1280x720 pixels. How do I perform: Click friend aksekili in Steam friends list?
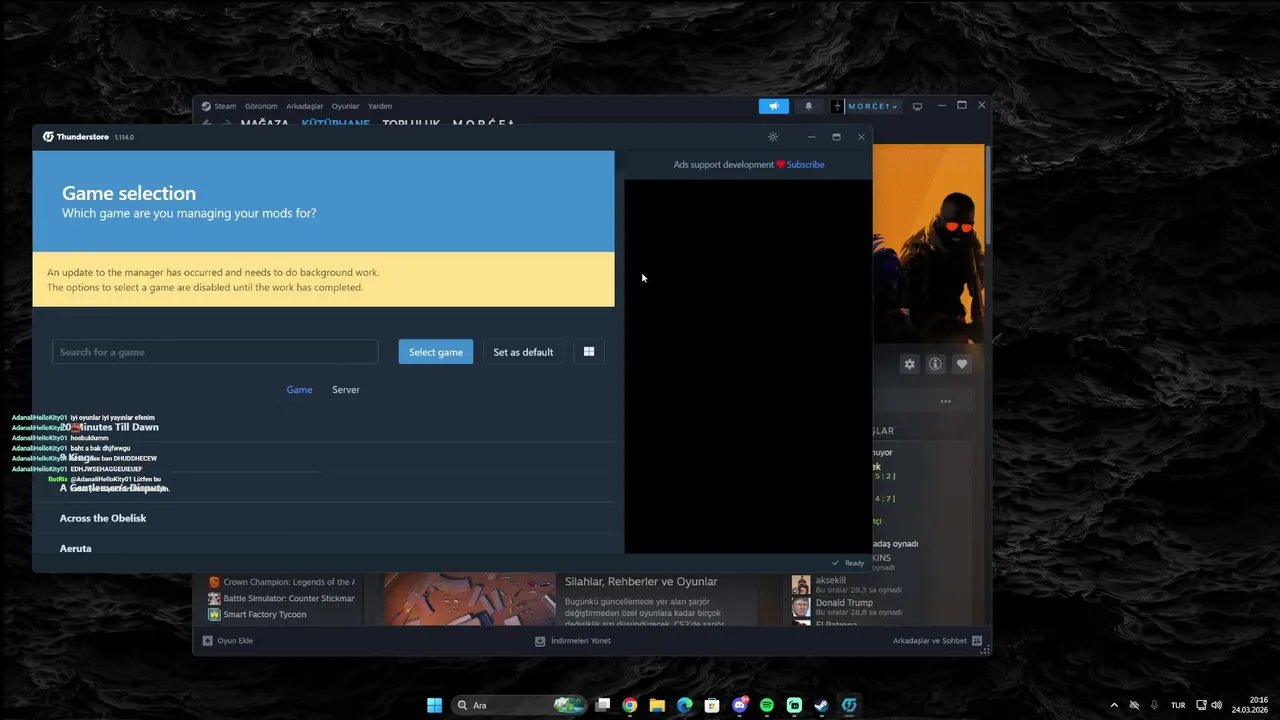click(847, 585)
